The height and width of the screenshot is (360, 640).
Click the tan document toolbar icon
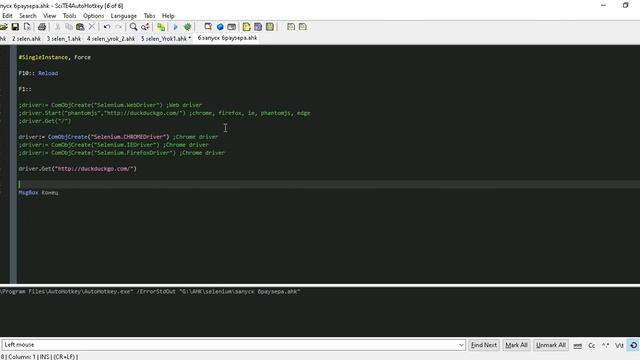pos(270,27)
